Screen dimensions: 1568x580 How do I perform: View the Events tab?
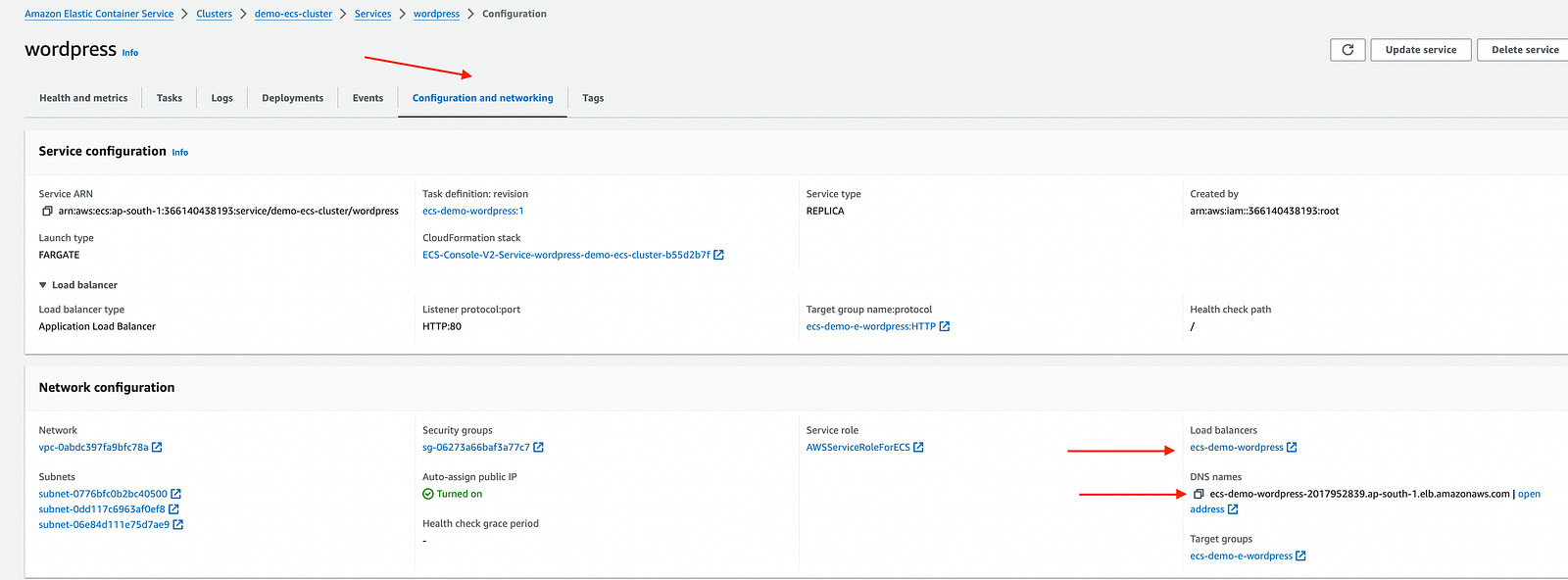pyautogui.click(x=367, y=98)
